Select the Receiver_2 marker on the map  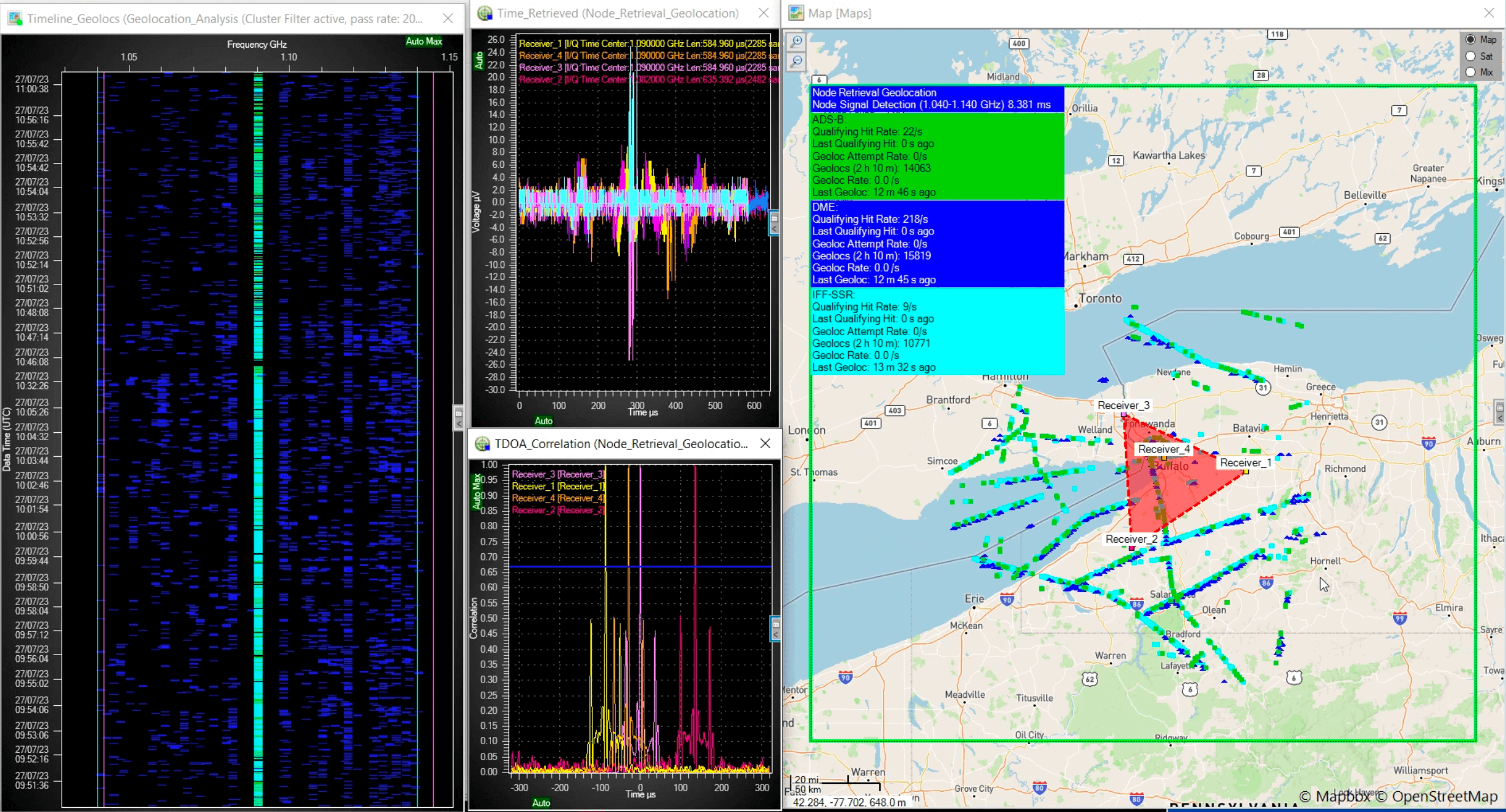[x=1131, y=548]
